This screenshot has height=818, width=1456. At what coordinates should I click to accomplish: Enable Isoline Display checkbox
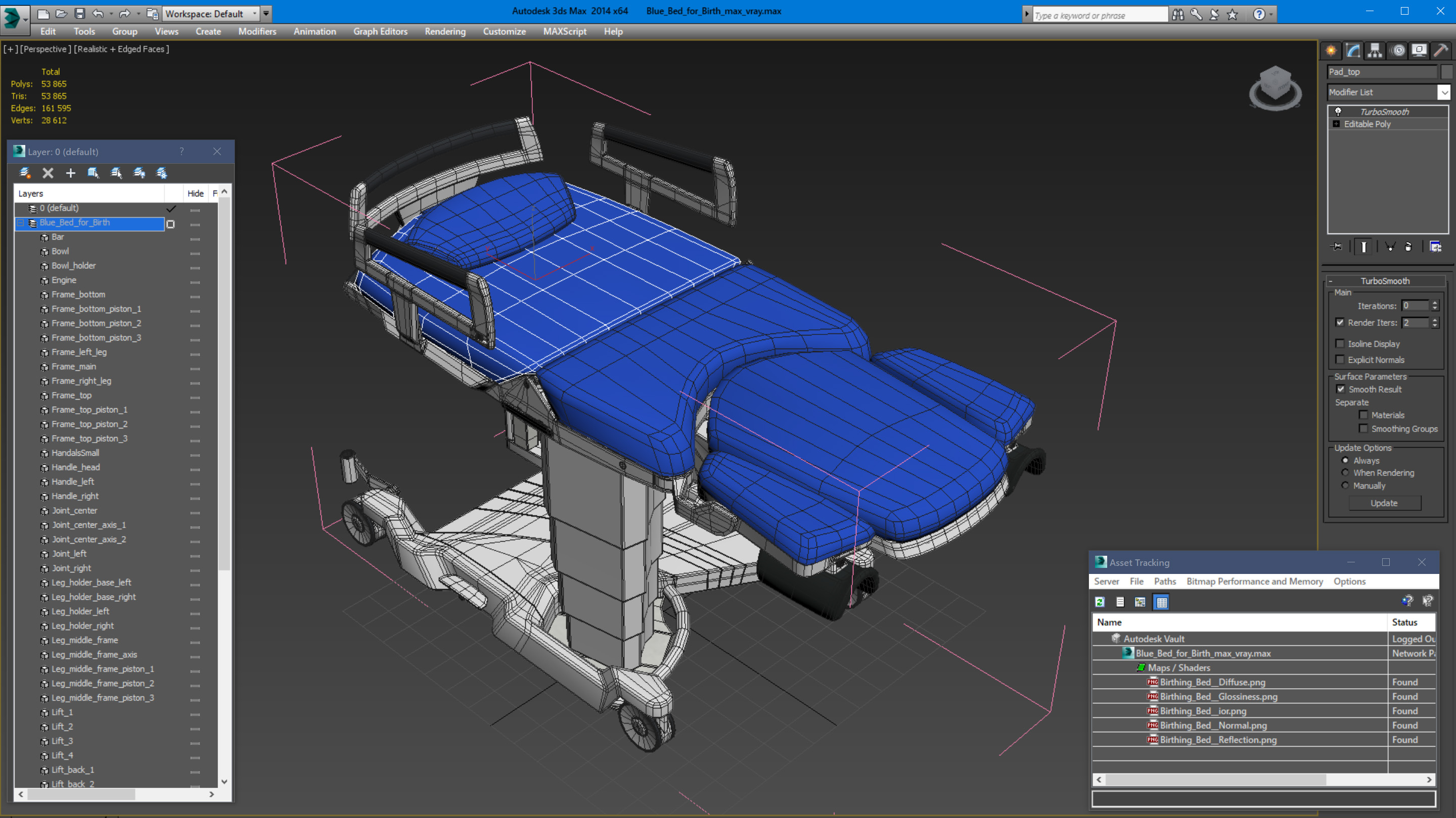point(1340,343)
